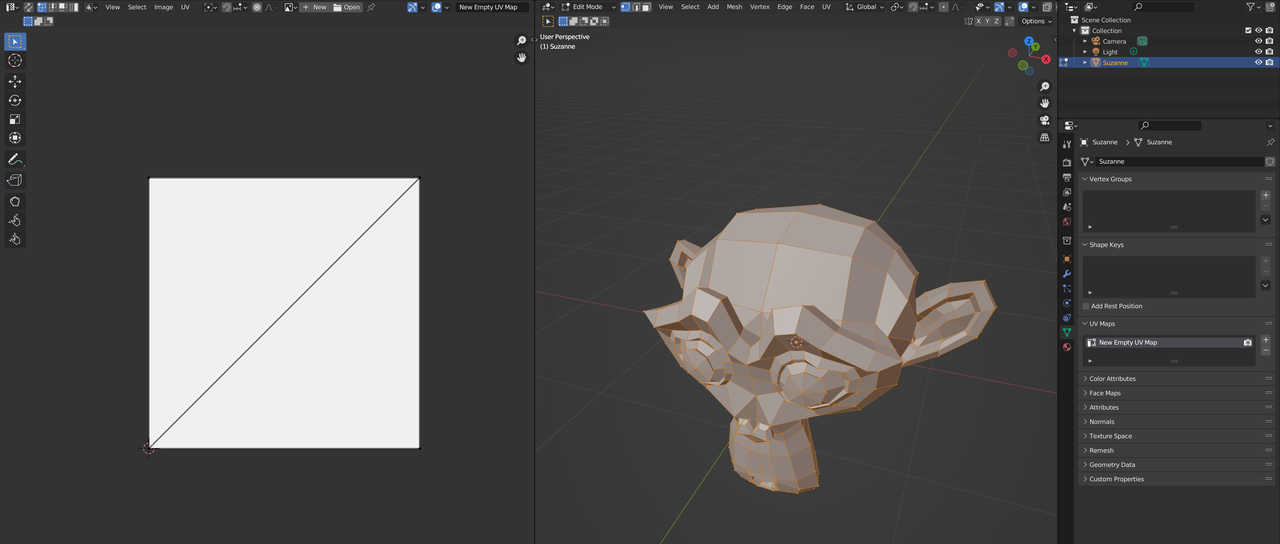This screenshot has width=1280, height=544.
Task: Select the 2D Cursor tool in UV editor
Action: (15, 61)
